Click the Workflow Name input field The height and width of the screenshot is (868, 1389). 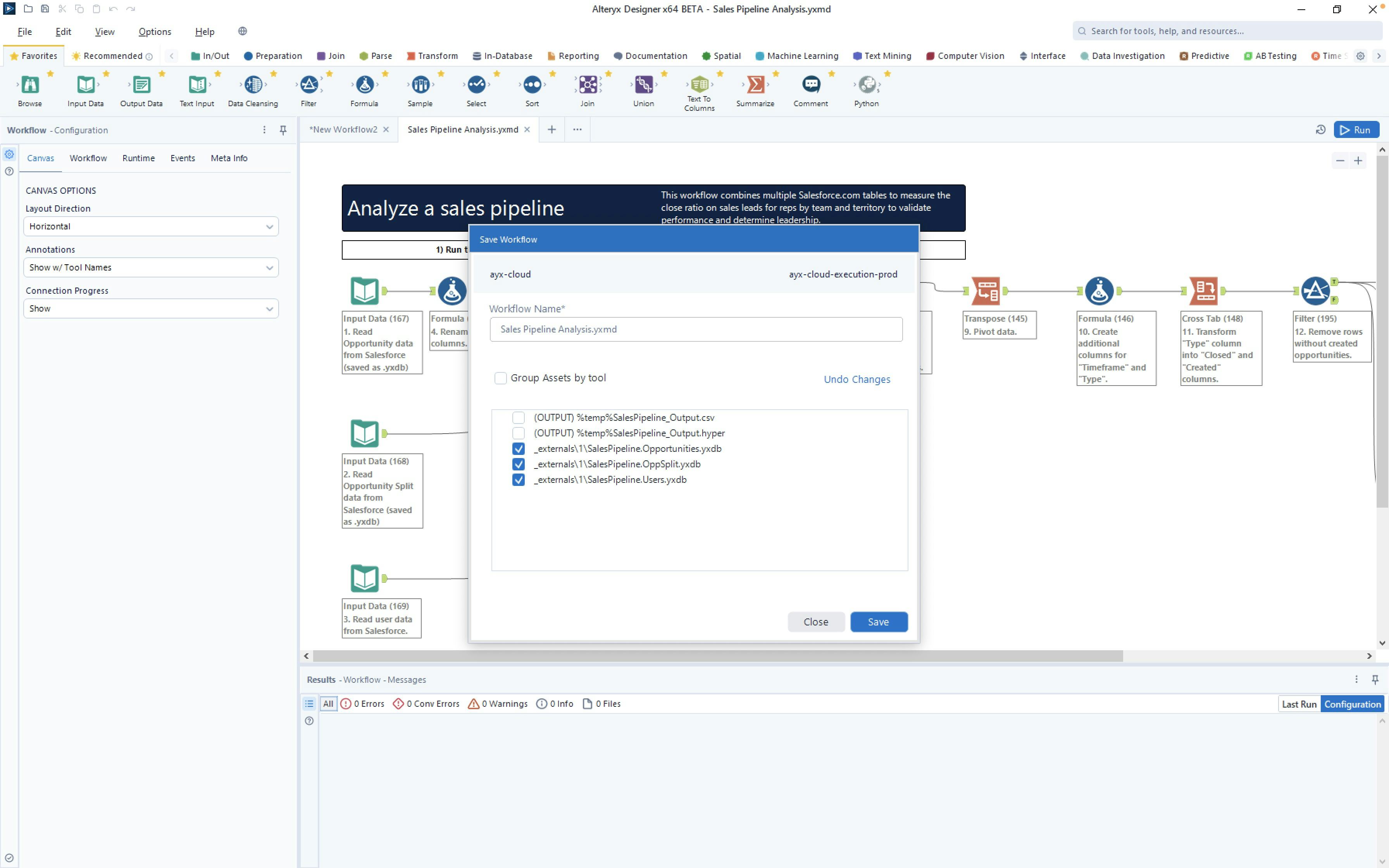tap(696, 329)
